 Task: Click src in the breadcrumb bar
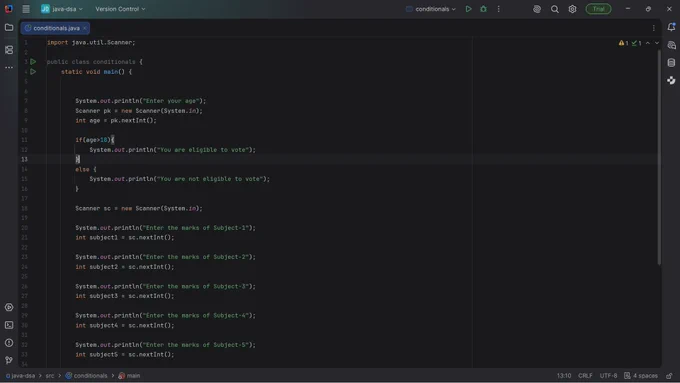click(50, 376)
